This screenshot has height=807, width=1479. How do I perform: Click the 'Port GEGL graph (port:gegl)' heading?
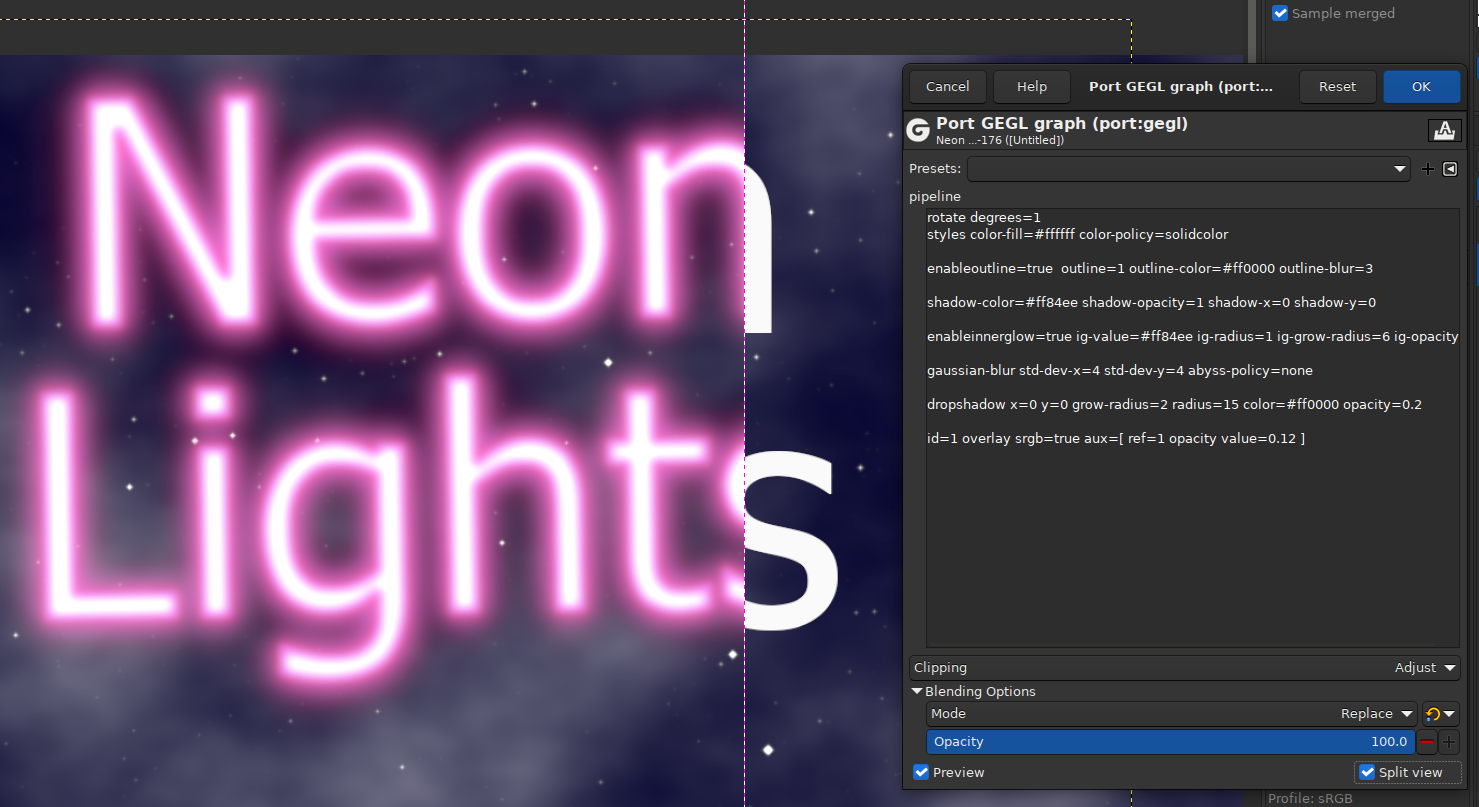click(1062, 124)
